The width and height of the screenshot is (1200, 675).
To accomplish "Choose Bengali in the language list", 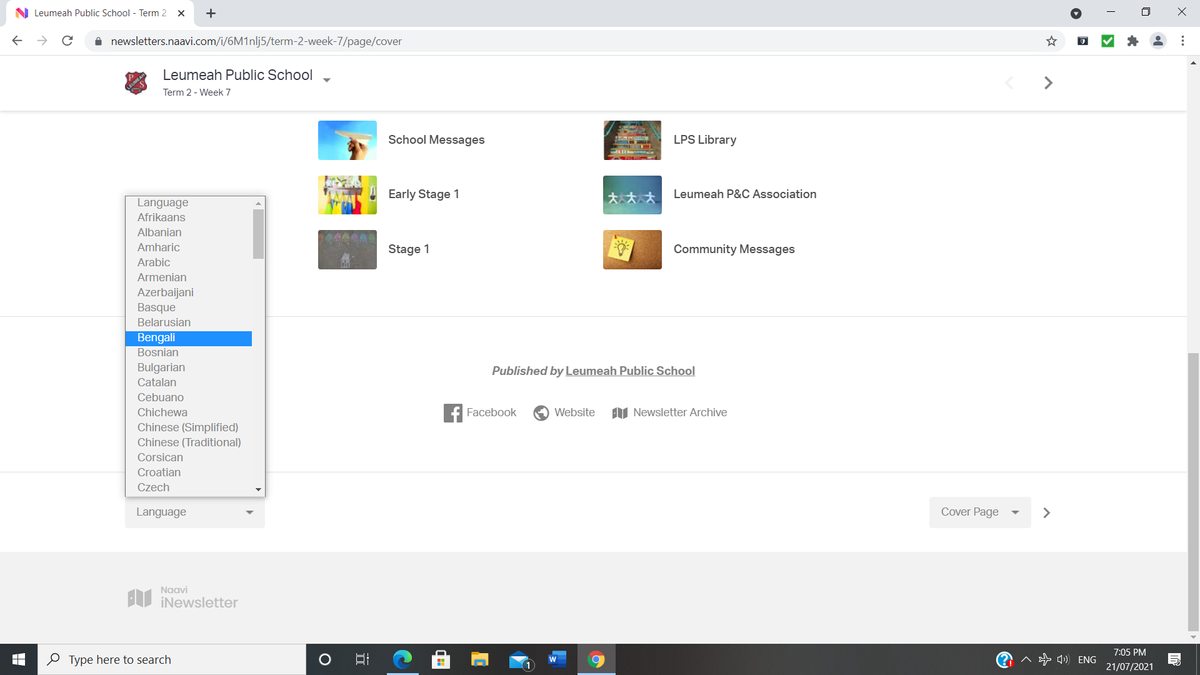I will coord(189,338).
